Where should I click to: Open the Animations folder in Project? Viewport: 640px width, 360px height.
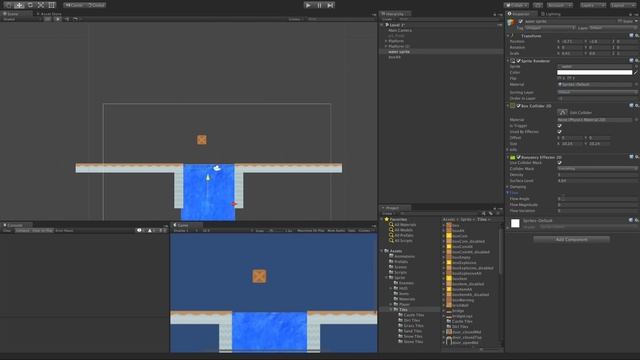tap(402, 256)
